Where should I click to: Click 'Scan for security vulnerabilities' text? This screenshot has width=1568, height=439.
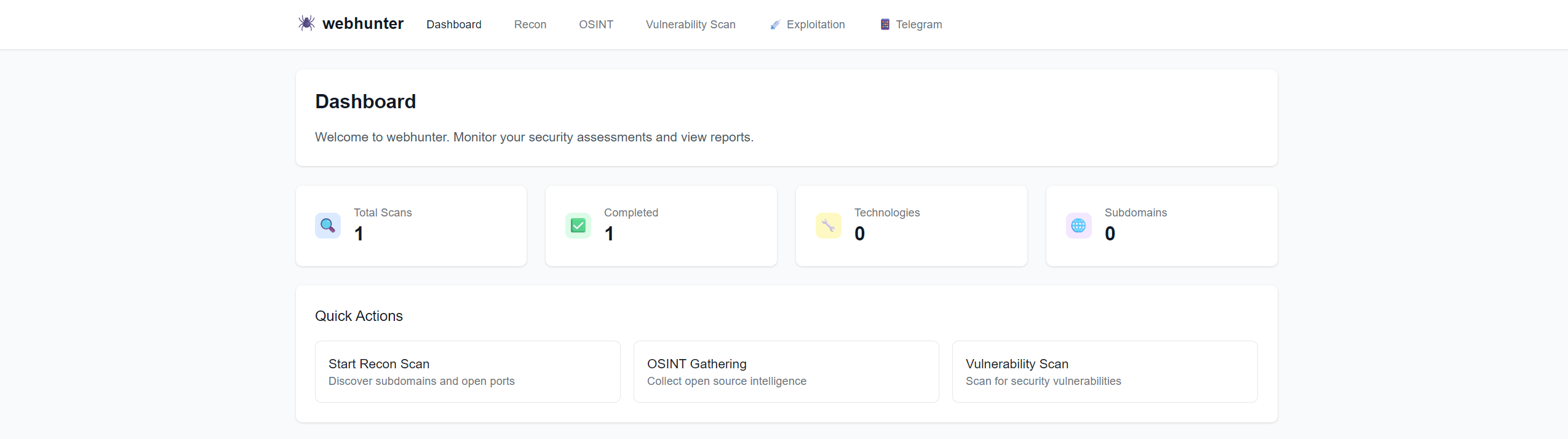[1043, 381]
